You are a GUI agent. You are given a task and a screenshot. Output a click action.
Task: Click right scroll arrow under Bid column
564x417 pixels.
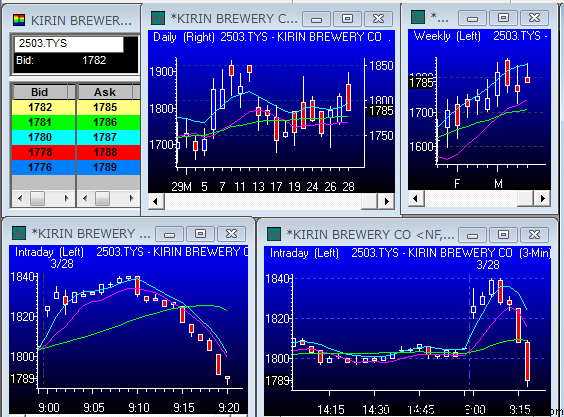(x=66, y=198)
